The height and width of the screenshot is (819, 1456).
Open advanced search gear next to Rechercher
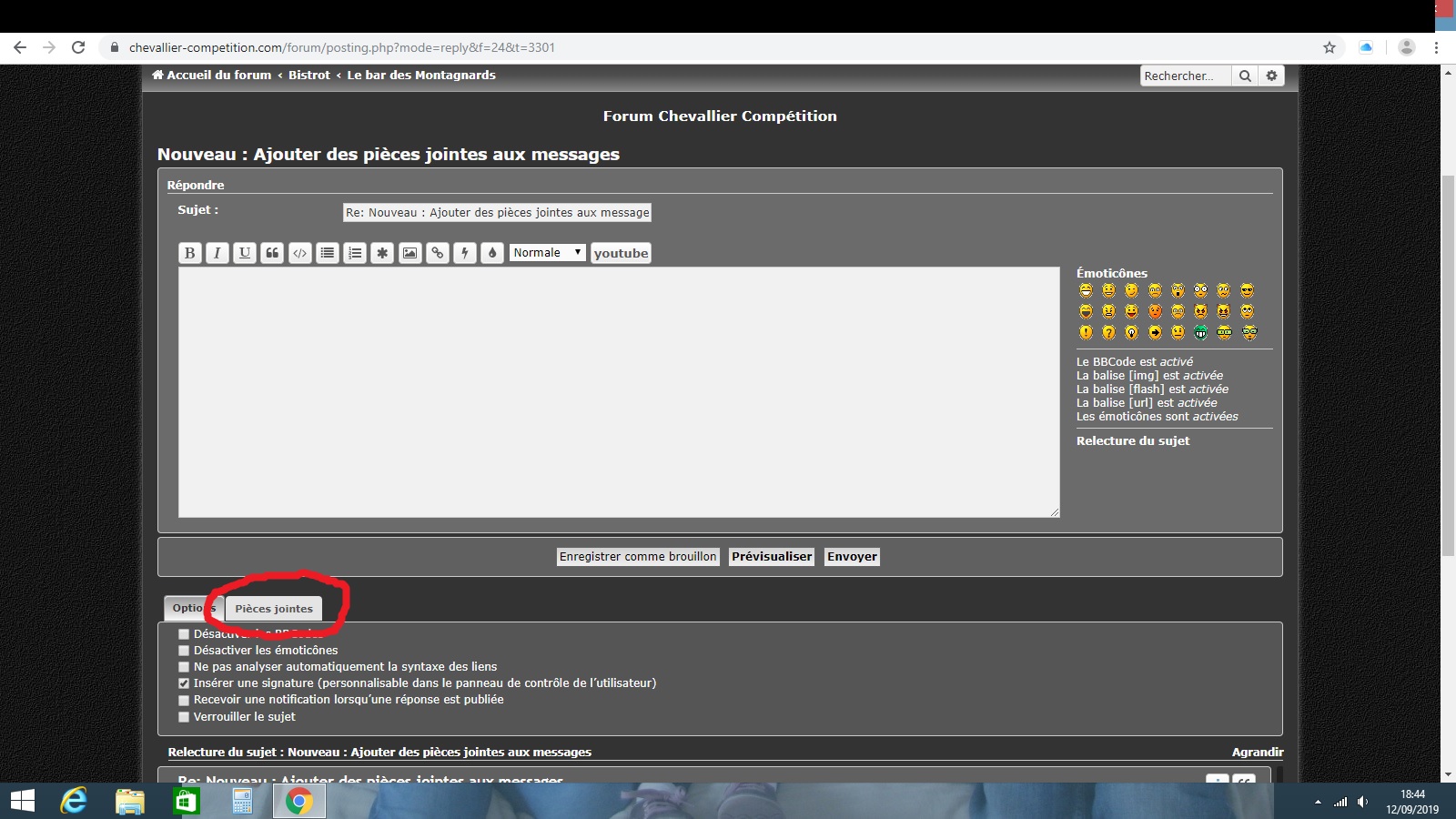click(1271, 76)
